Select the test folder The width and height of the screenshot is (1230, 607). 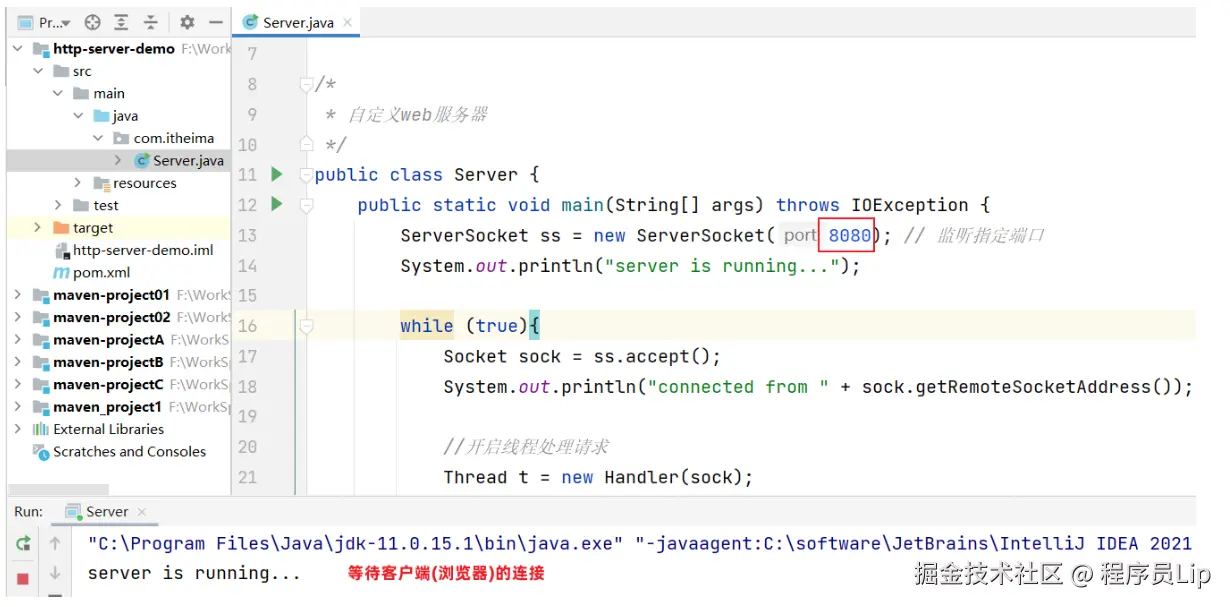(106, 205)
